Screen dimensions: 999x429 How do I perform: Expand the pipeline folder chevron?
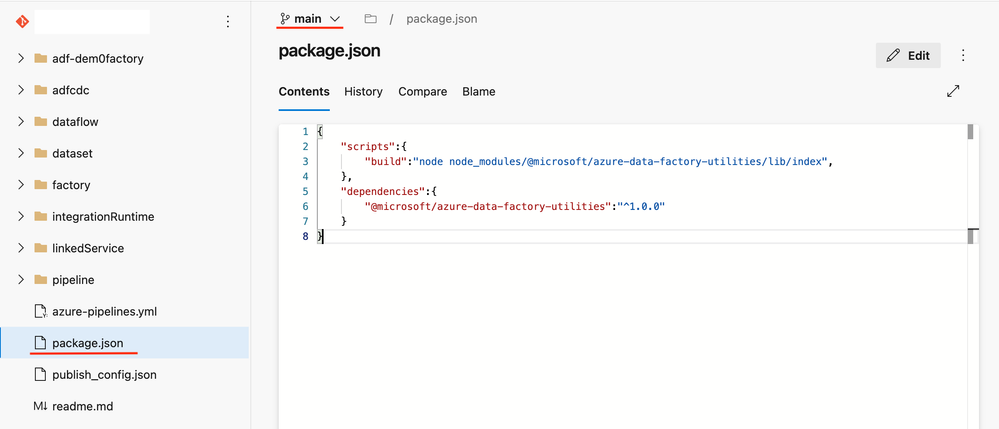point(21,279)
